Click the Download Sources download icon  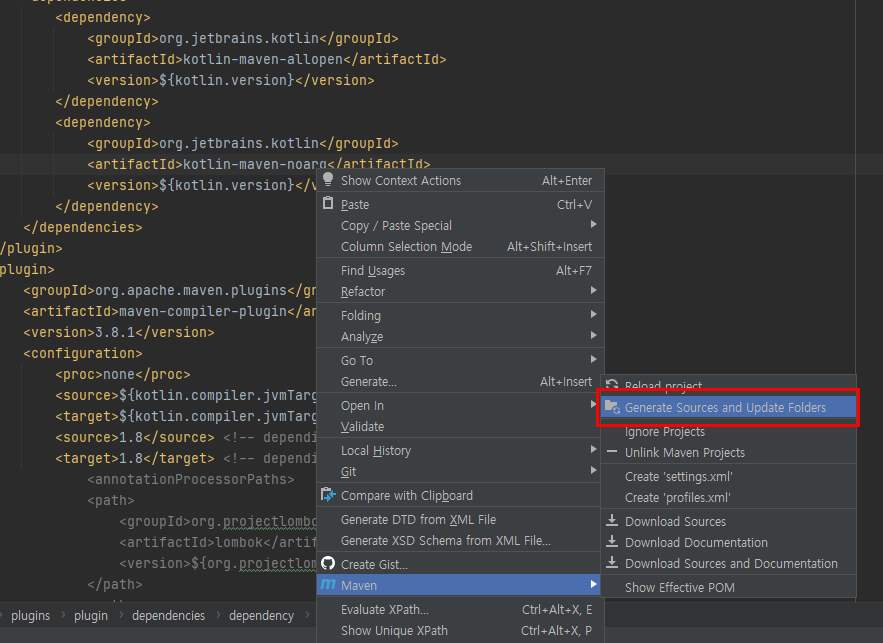coord(611,521)
